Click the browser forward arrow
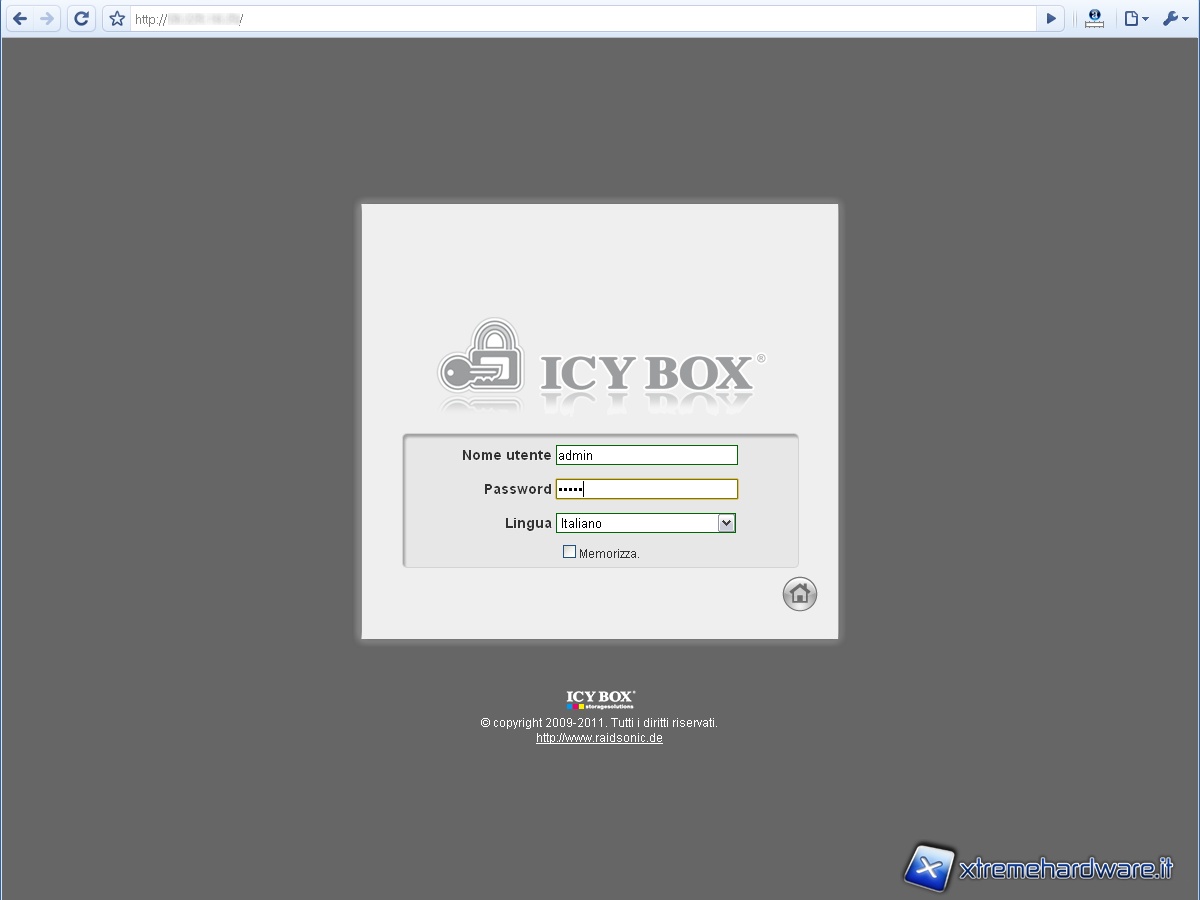This screenshot has width=1200, height=900. [46, 18]
